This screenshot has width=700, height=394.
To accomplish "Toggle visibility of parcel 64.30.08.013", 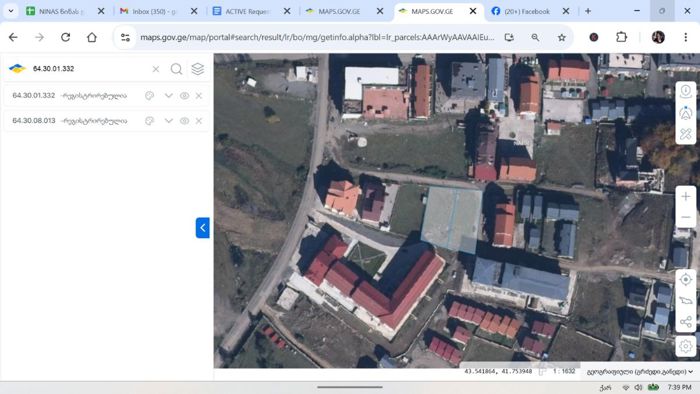I will click(x=184, y=121).
